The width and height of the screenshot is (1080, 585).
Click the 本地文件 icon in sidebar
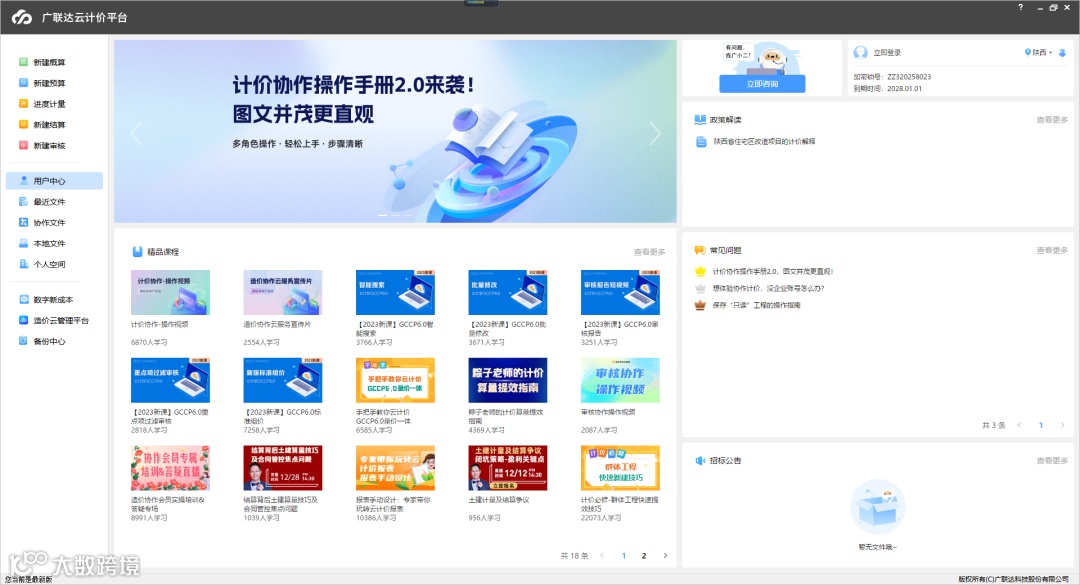tap(23, 243)
